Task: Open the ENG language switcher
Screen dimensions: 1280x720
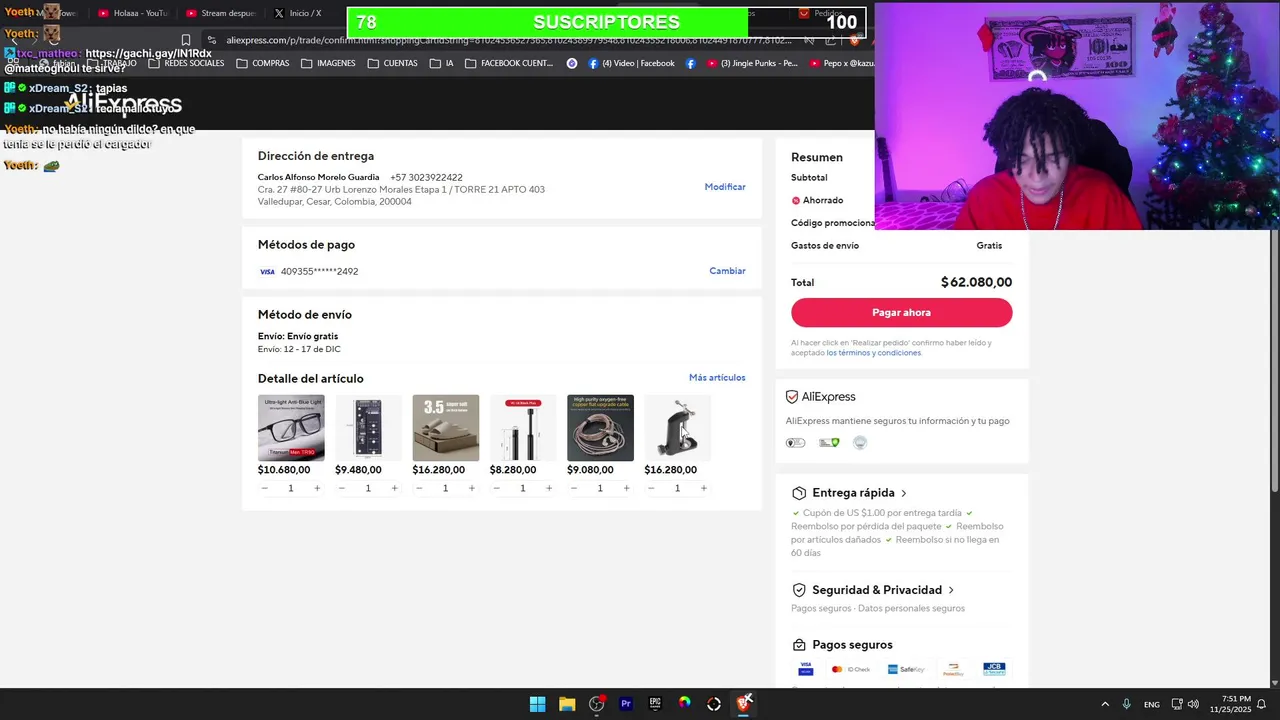Action: pos(1152,704)
